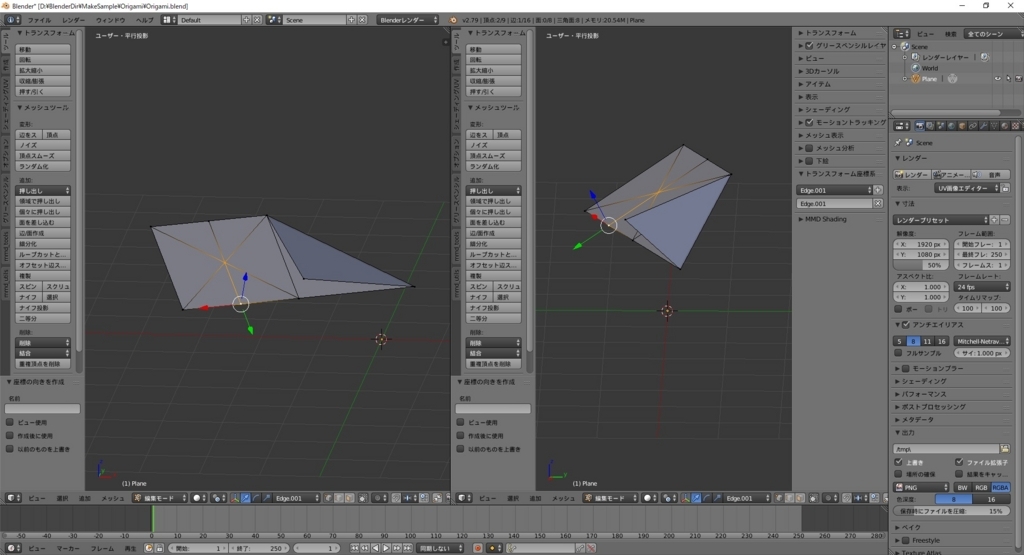Open the Modifiers tab wrench icon
This screenshot has height=555, width=1024.
point(984,126)
